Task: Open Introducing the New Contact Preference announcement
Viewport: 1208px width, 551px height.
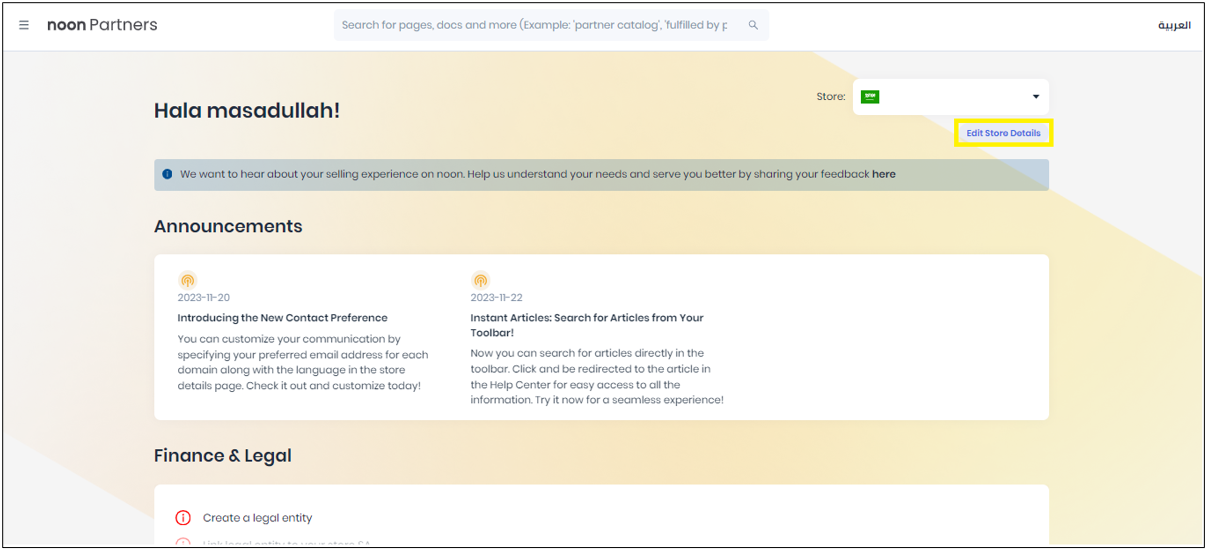Action: click(x=282, y=318)
